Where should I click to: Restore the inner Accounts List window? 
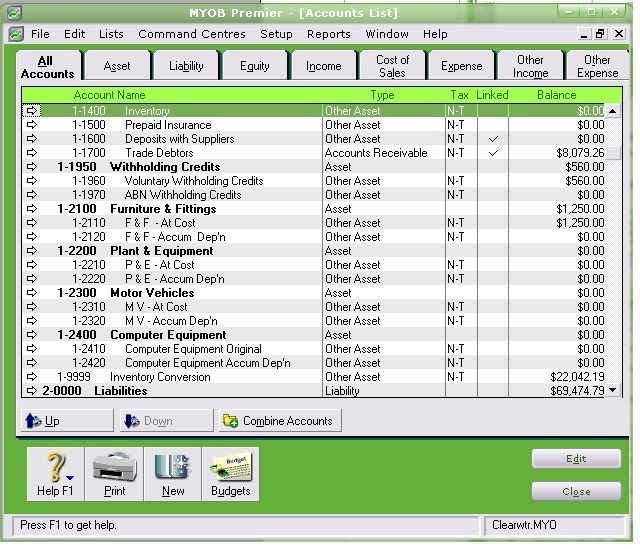point(600,34)
